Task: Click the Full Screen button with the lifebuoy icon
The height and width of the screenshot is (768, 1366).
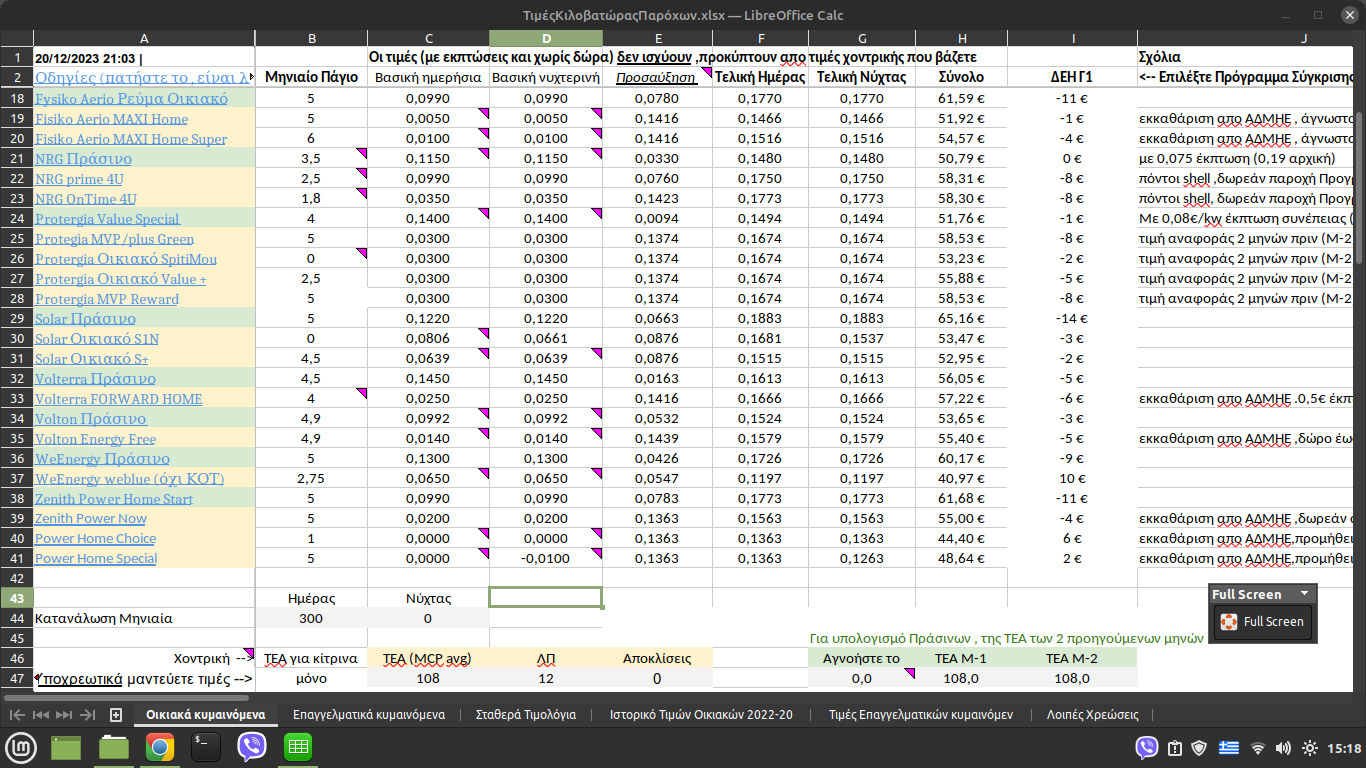Action: [1261, 621]
